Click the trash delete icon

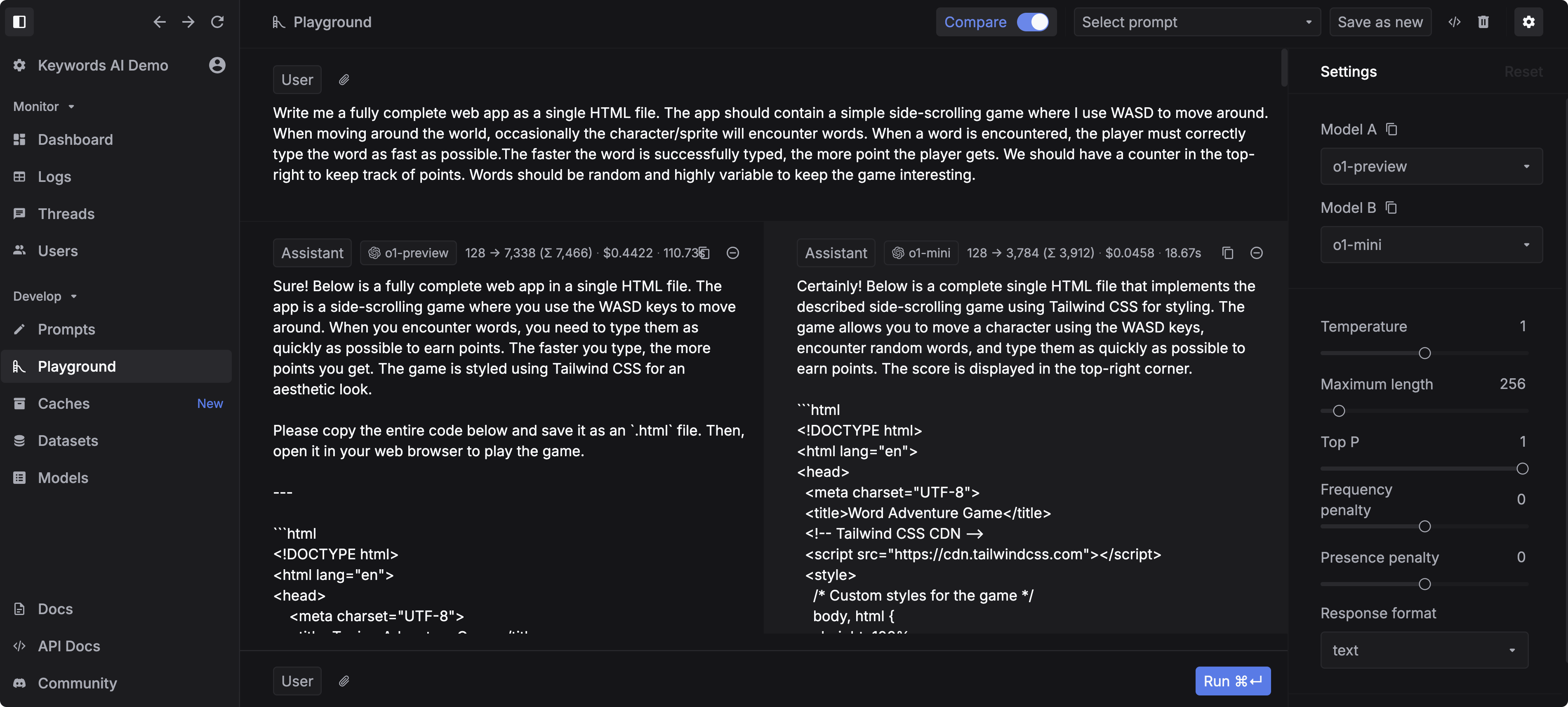(x=1483, y=22)
